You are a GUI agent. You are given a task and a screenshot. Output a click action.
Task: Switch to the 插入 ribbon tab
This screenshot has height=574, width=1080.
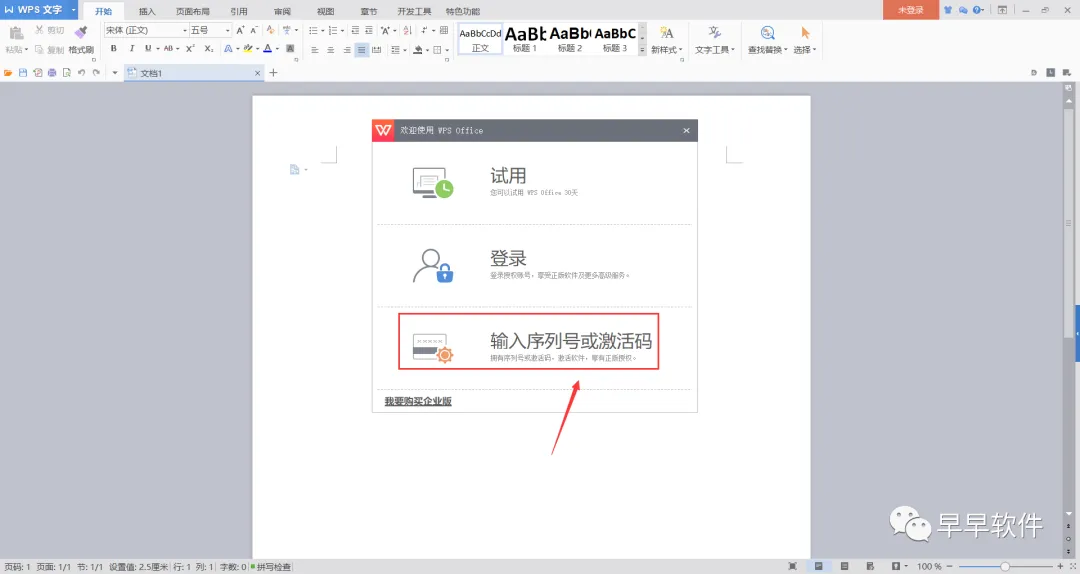(147, 11)
